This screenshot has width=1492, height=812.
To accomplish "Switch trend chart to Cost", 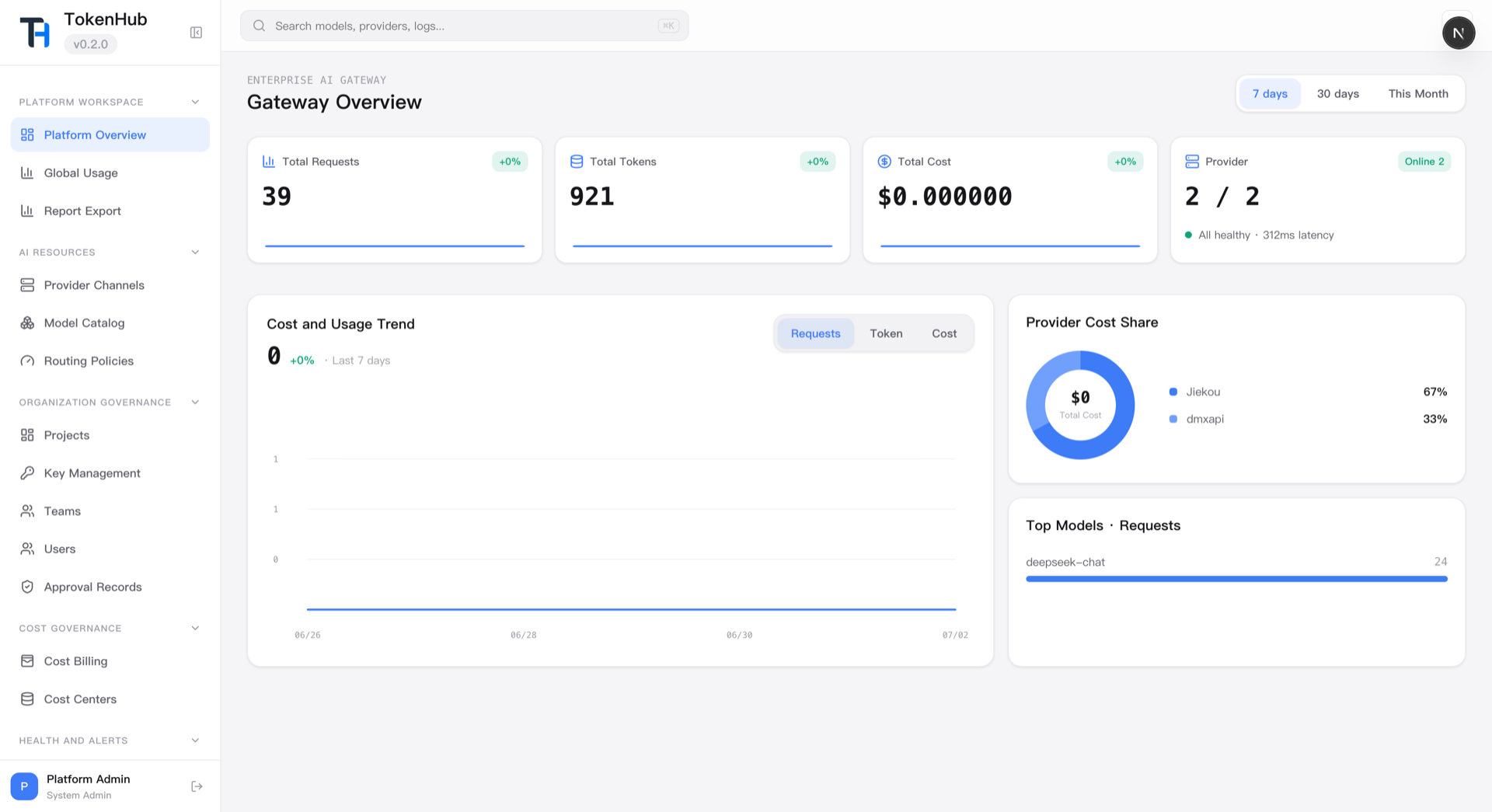I will click(944, 334).
